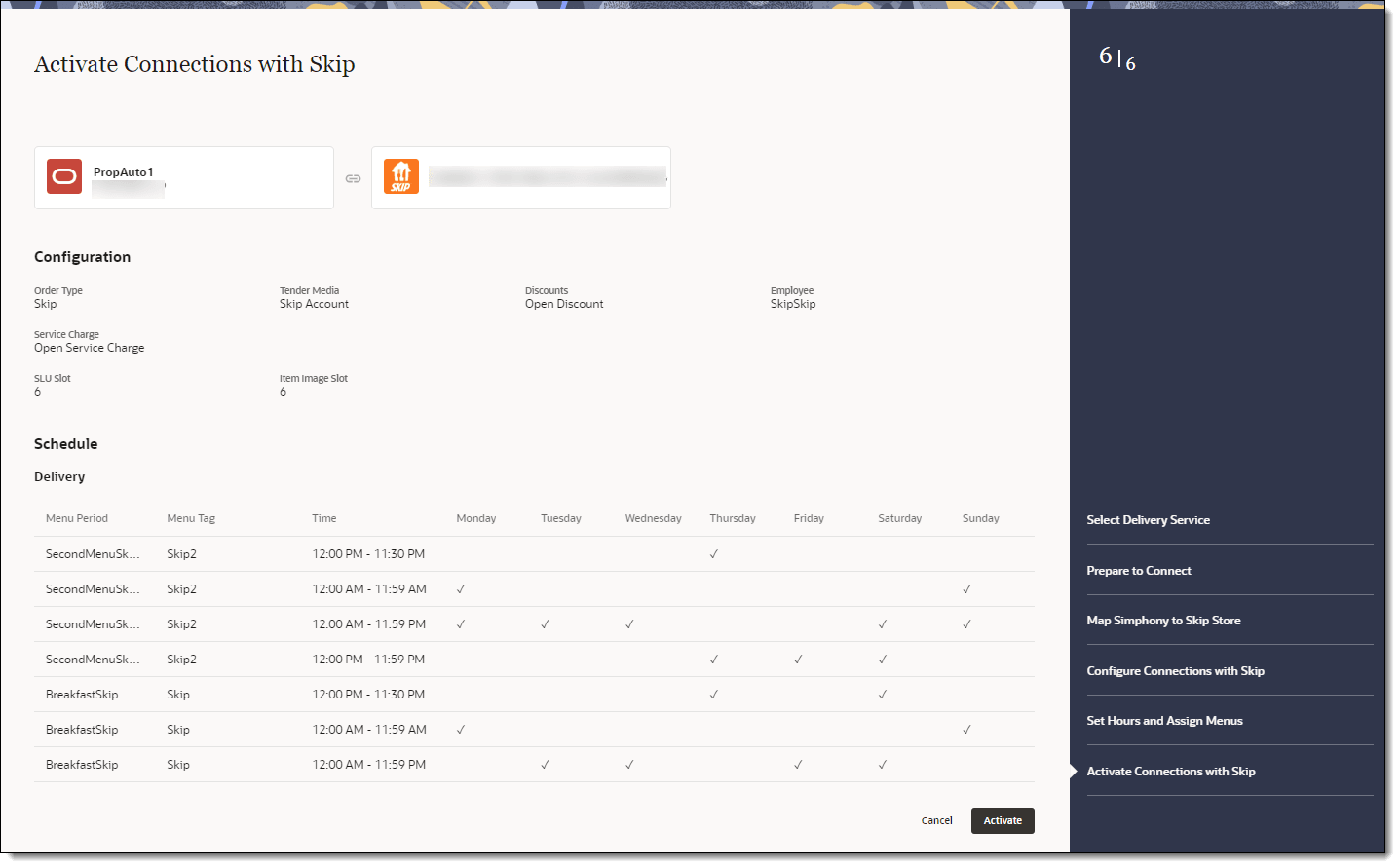Screen dimensions: 1400x868
Task: Open the Prepare to Connect step
Action: point(1139,571)
